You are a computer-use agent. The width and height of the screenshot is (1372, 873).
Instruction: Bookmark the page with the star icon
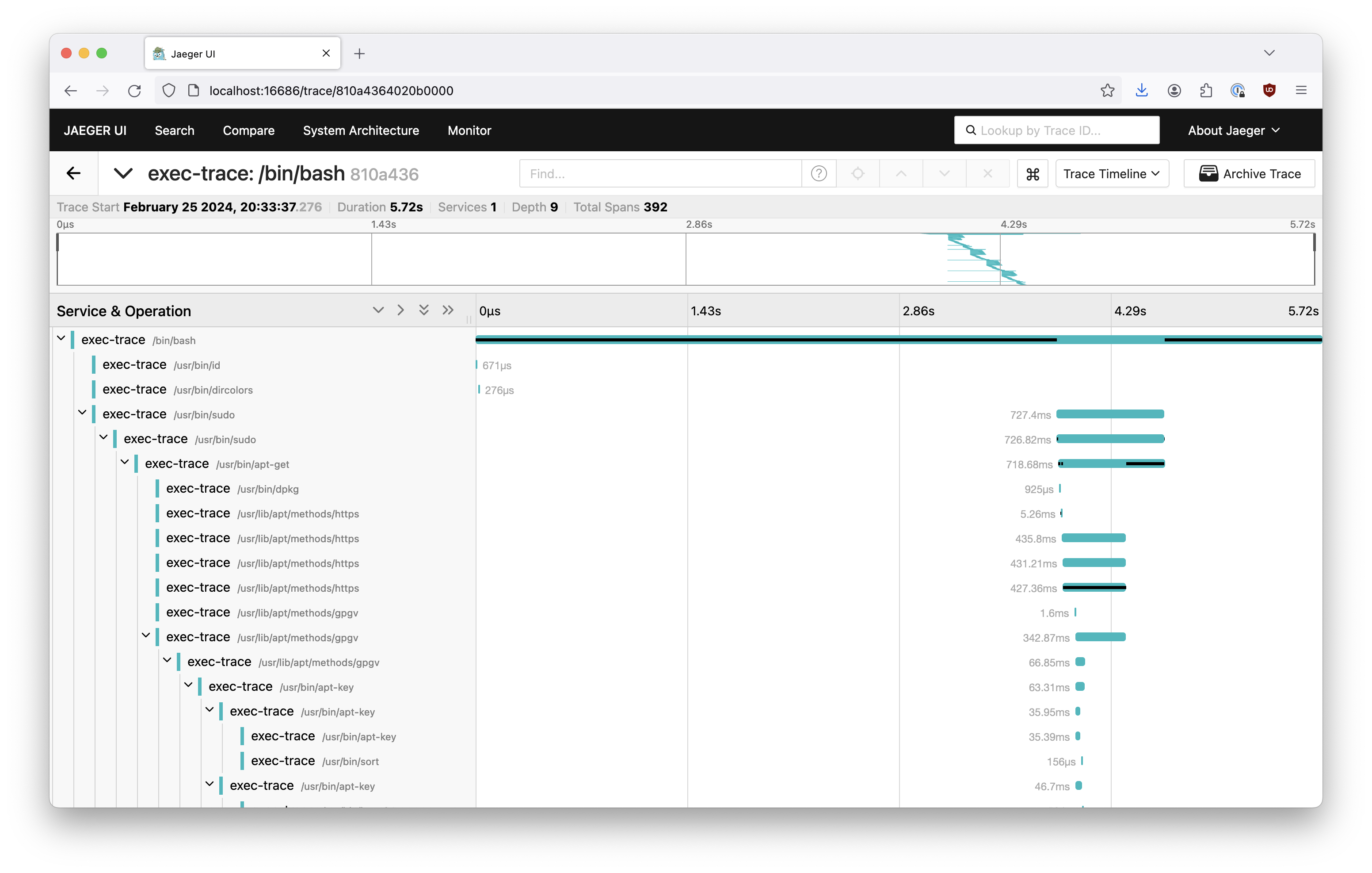click(x=1107, y=91)
